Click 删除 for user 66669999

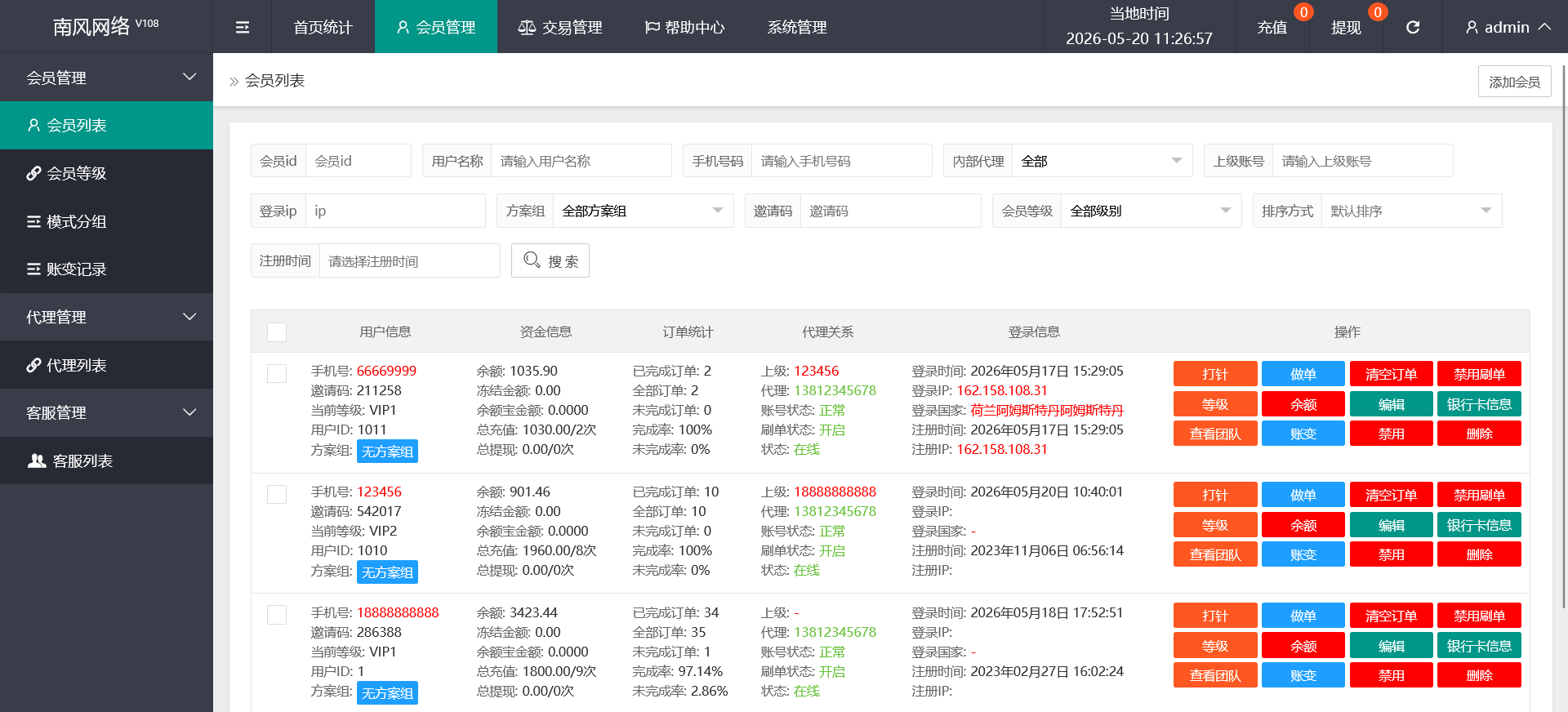1479,434
